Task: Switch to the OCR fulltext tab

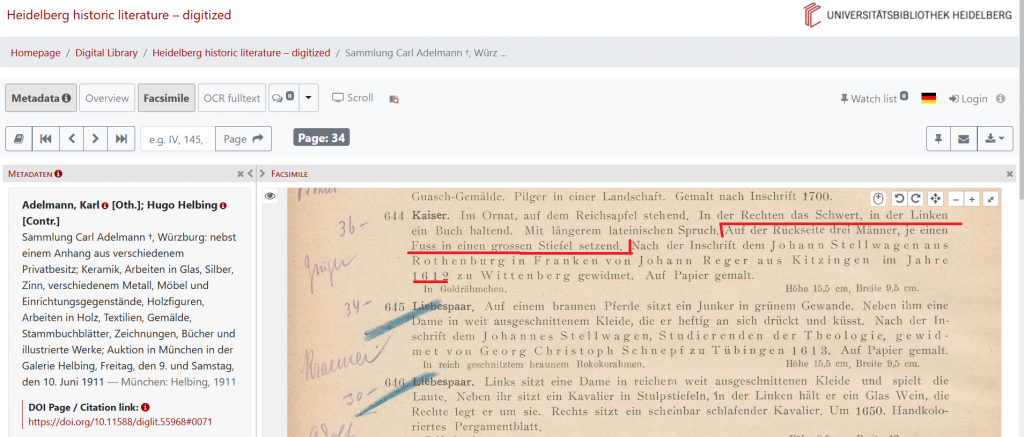Action: [x=231, y=98]
